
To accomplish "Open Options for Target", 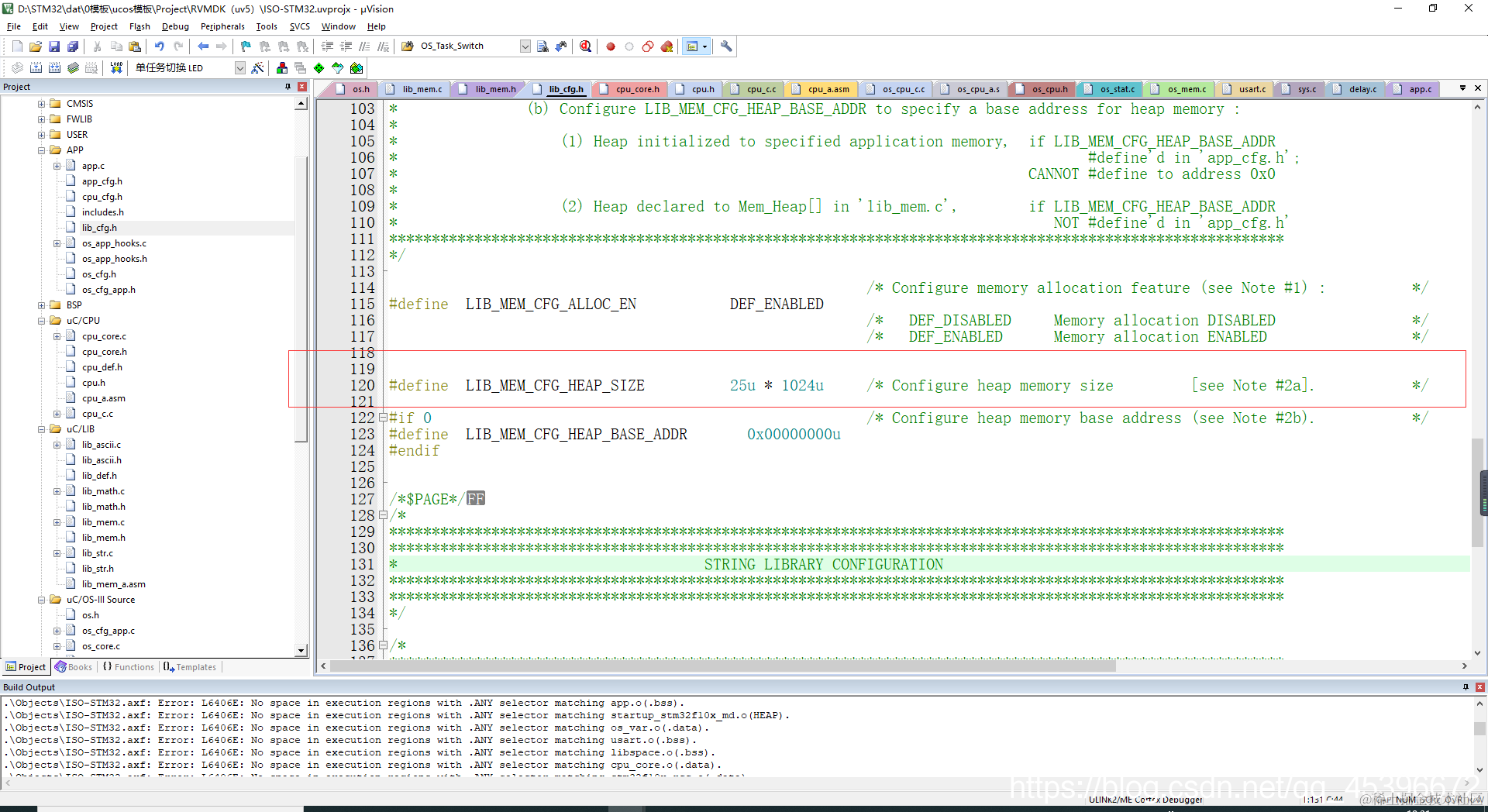I will coord(258,68).
